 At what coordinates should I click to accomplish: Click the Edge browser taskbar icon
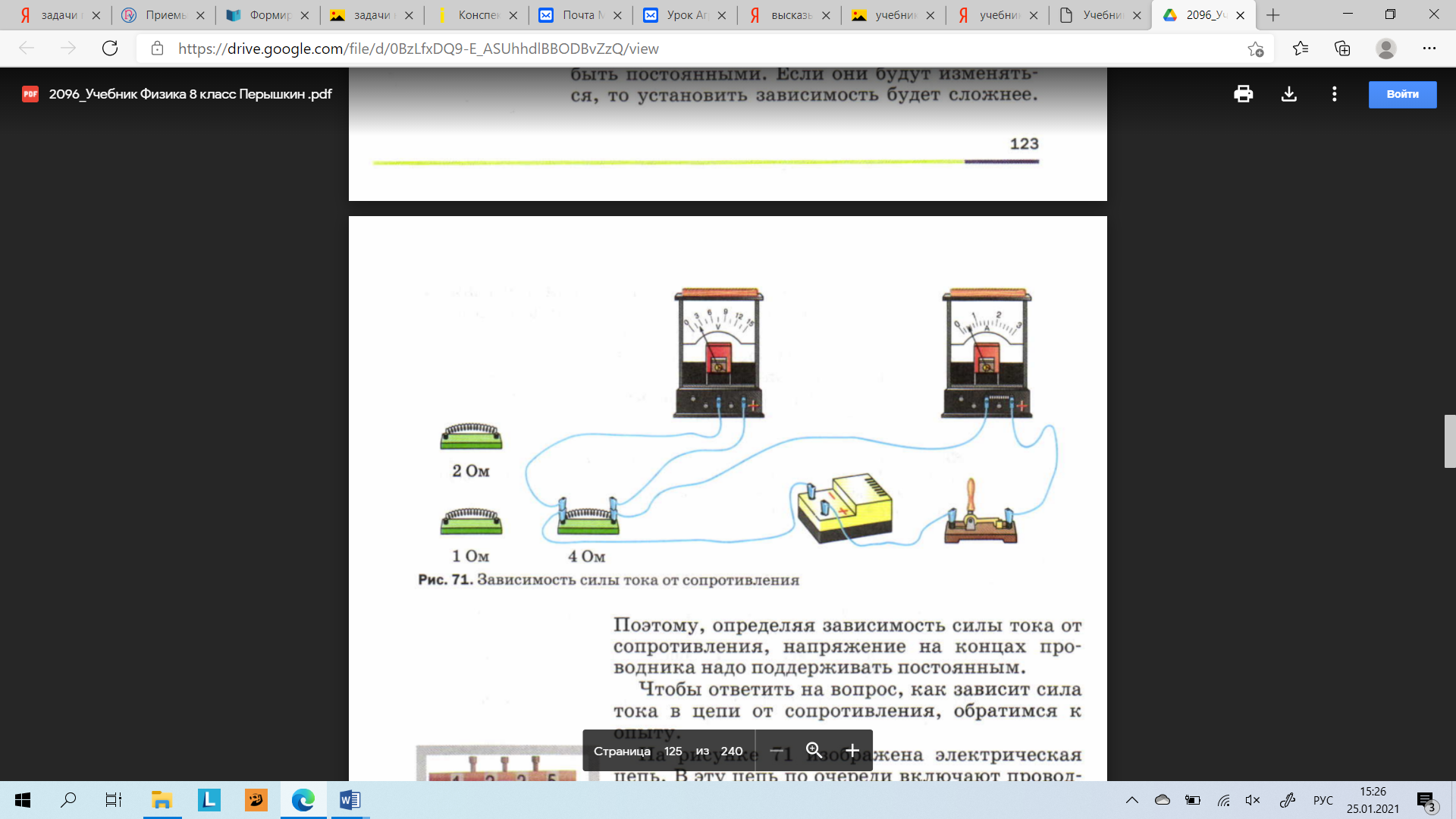[303, 800]
